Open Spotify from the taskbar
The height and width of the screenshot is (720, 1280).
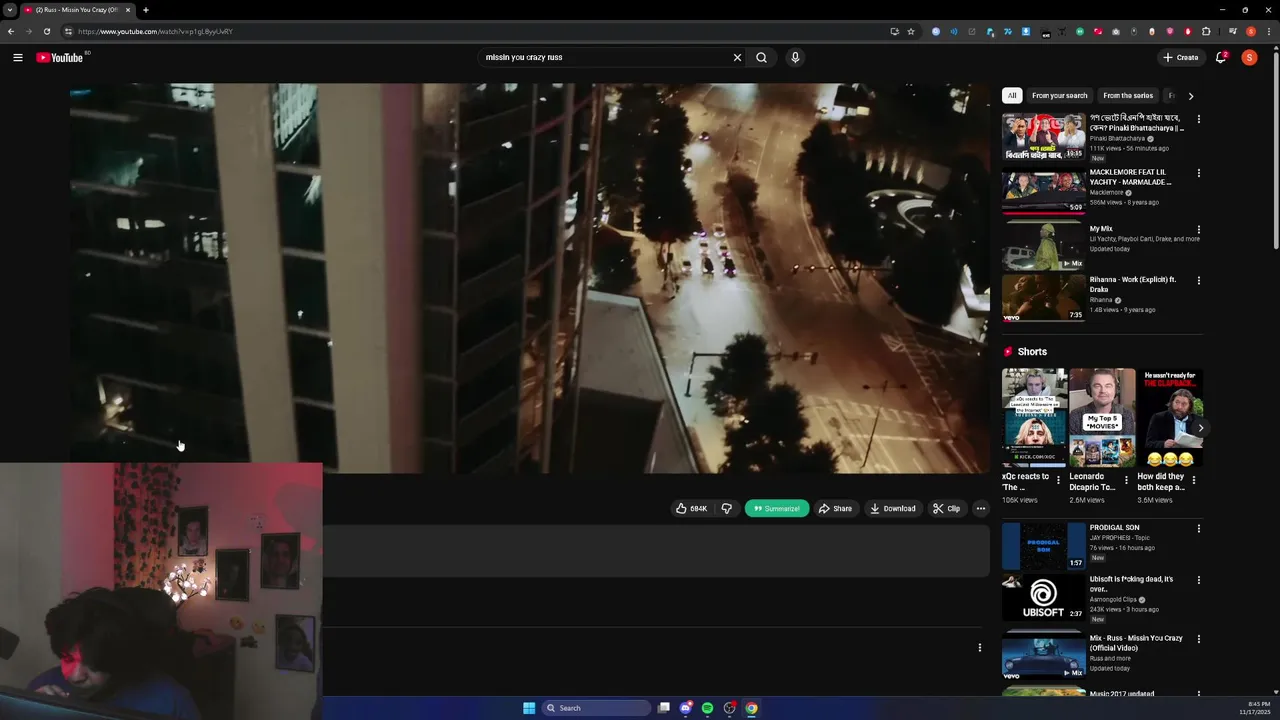(707, 708)
